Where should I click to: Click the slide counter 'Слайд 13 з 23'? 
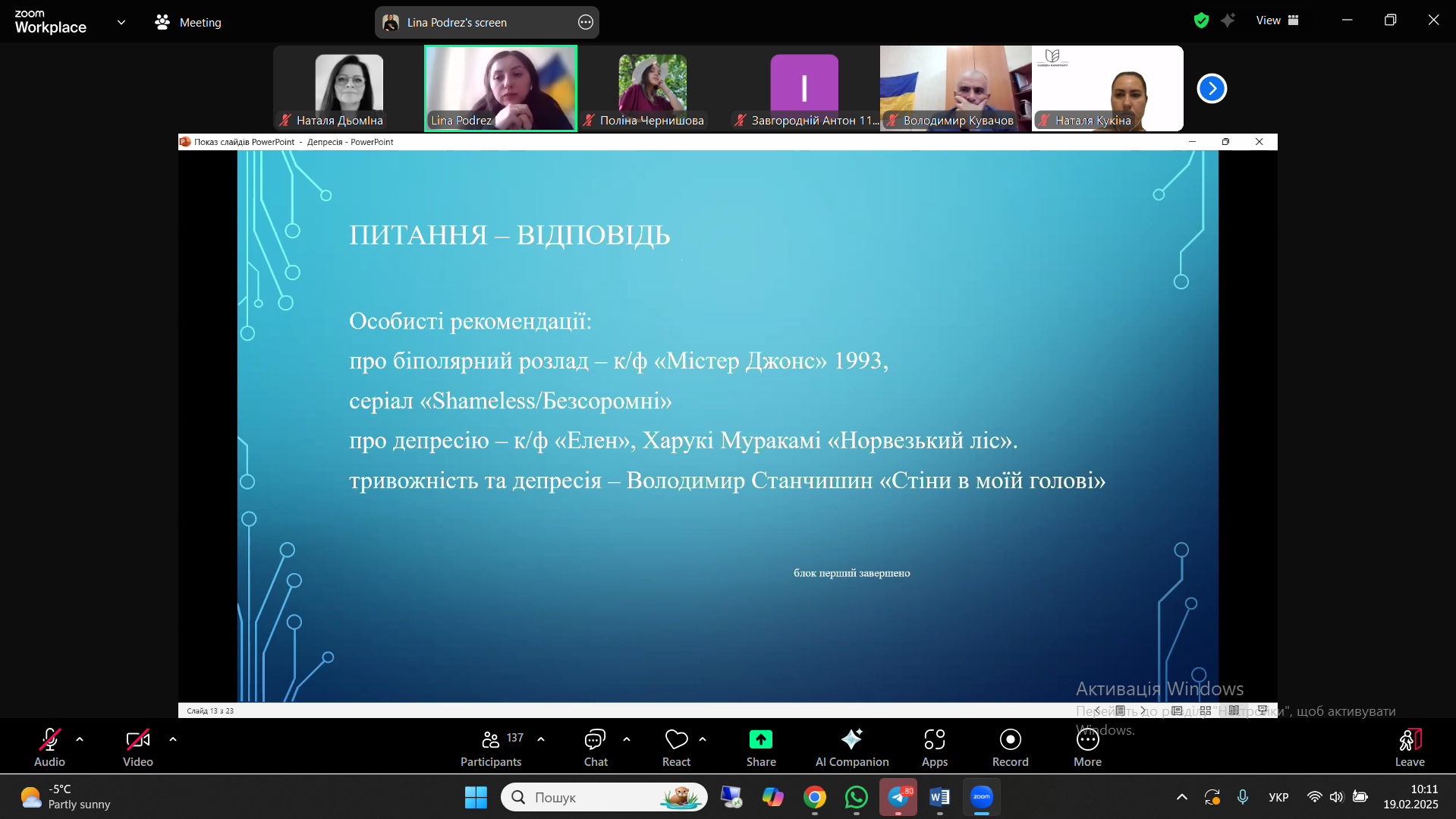coord(210,711)
